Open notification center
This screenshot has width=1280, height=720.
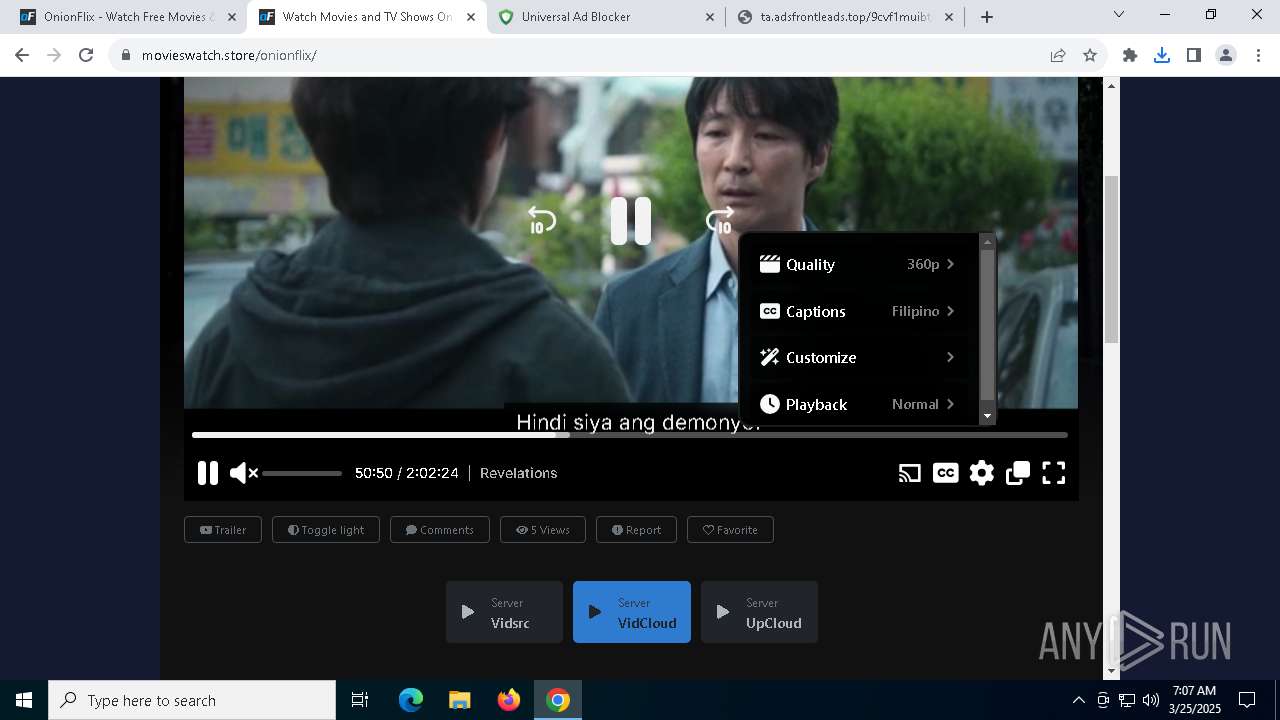tap(1247, 700)
